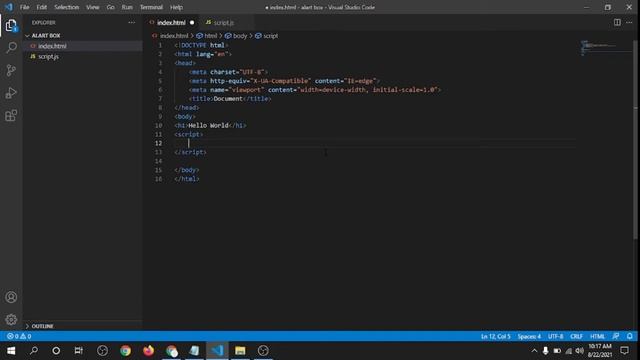The height and width of the screenshot is (360, 640).
Task: Click the Split Editor Right icon
Action: coord(617,22)
